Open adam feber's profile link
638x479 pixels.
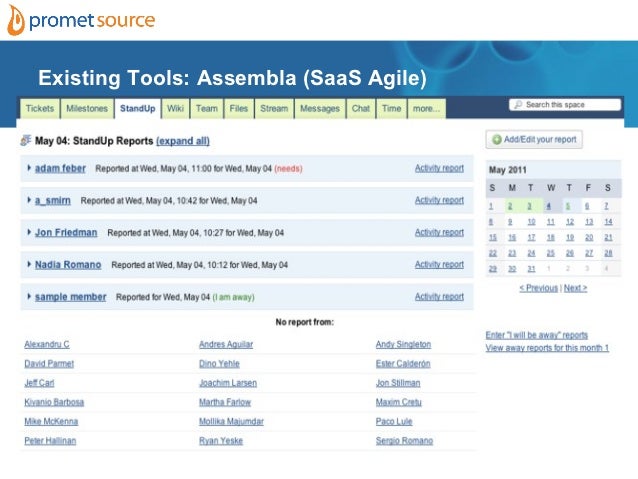[60, 168]
